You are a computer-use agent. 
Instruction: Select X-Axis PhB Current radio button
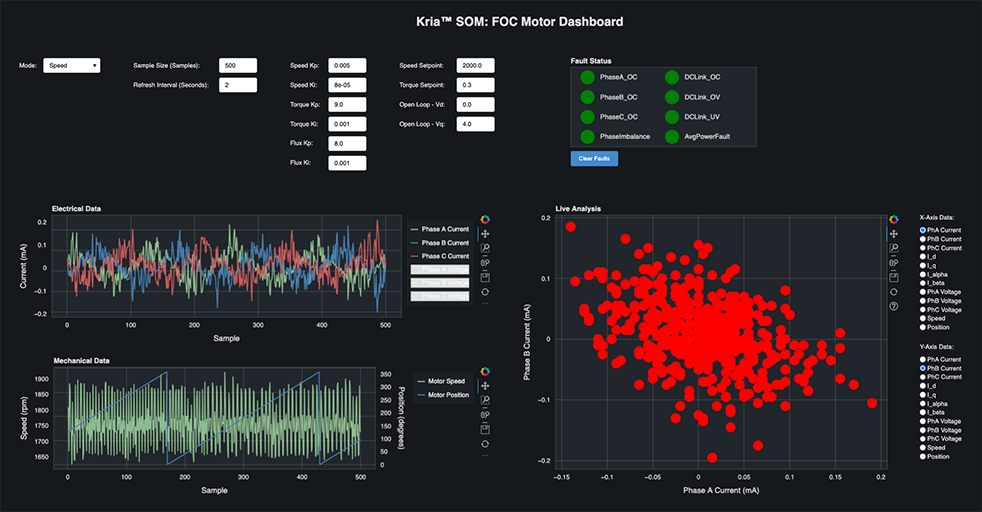point(923,239)
